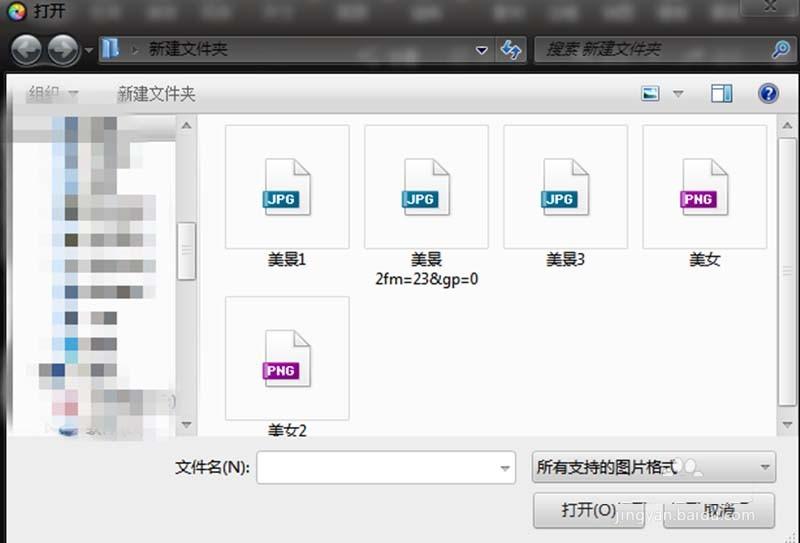Screen dimensions: 800x543
Task: Open the view options dropdown arrow
Action: 678,94
